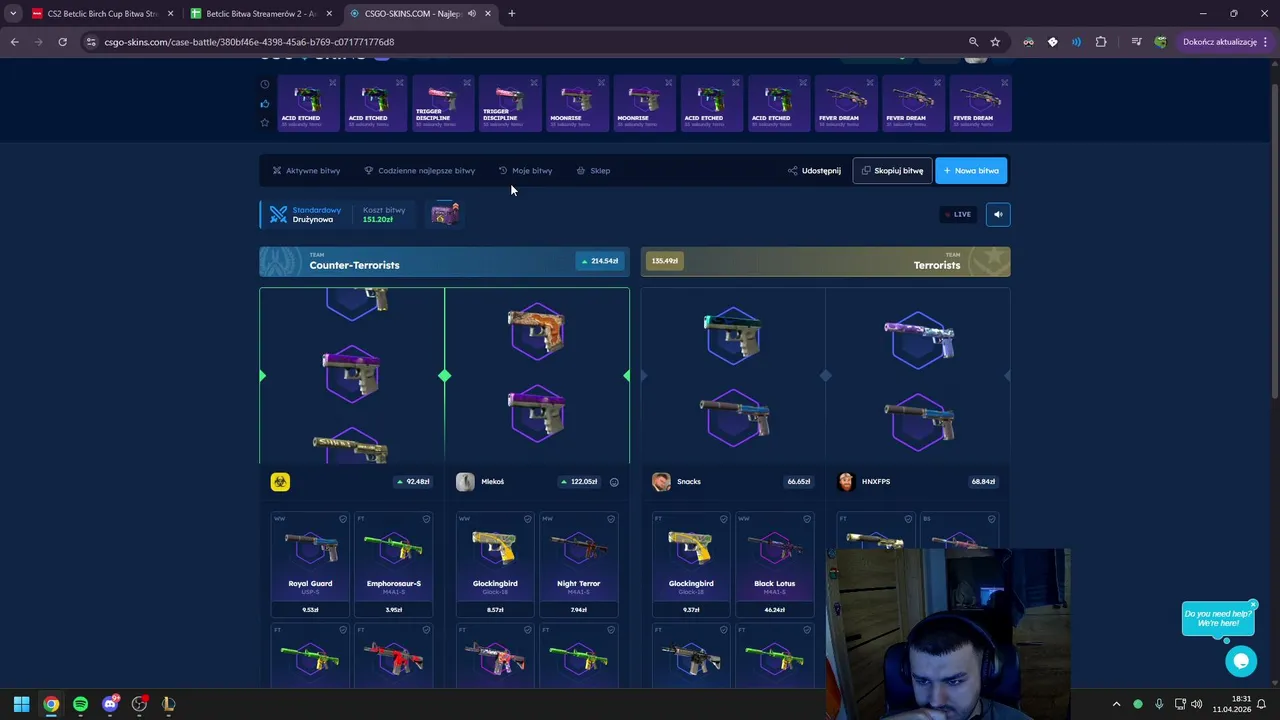Click Dokończ aktualizację update button
This screenshot has width=1280, height=720.
coord(1226,42)
